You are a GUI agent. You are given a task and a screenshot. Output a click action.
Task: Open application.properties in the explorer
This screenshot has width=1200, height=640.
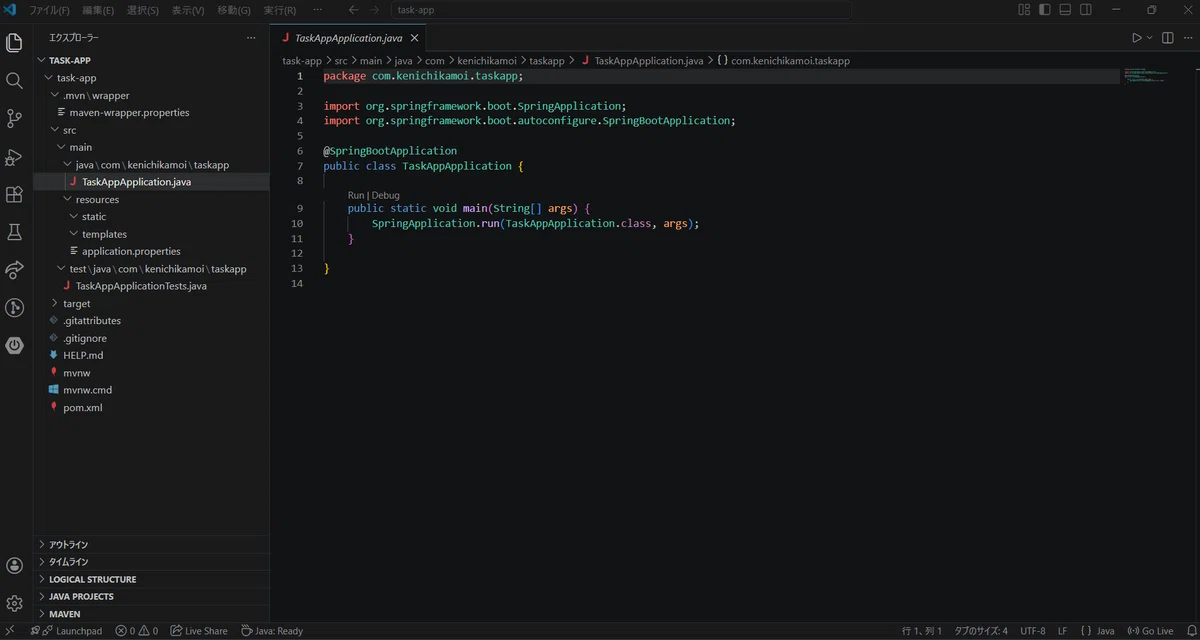150,251
